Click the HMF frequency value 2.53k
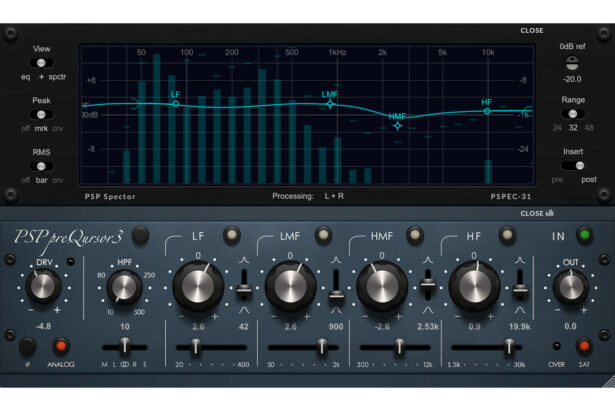Image resolution: width=615 pixels, height=410 pixels. (x=428, y=326)
